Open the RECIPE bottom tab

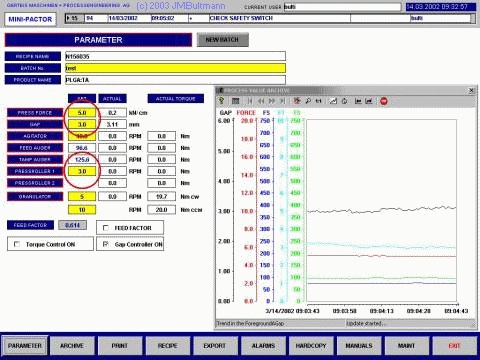click(x=168, y=346)
